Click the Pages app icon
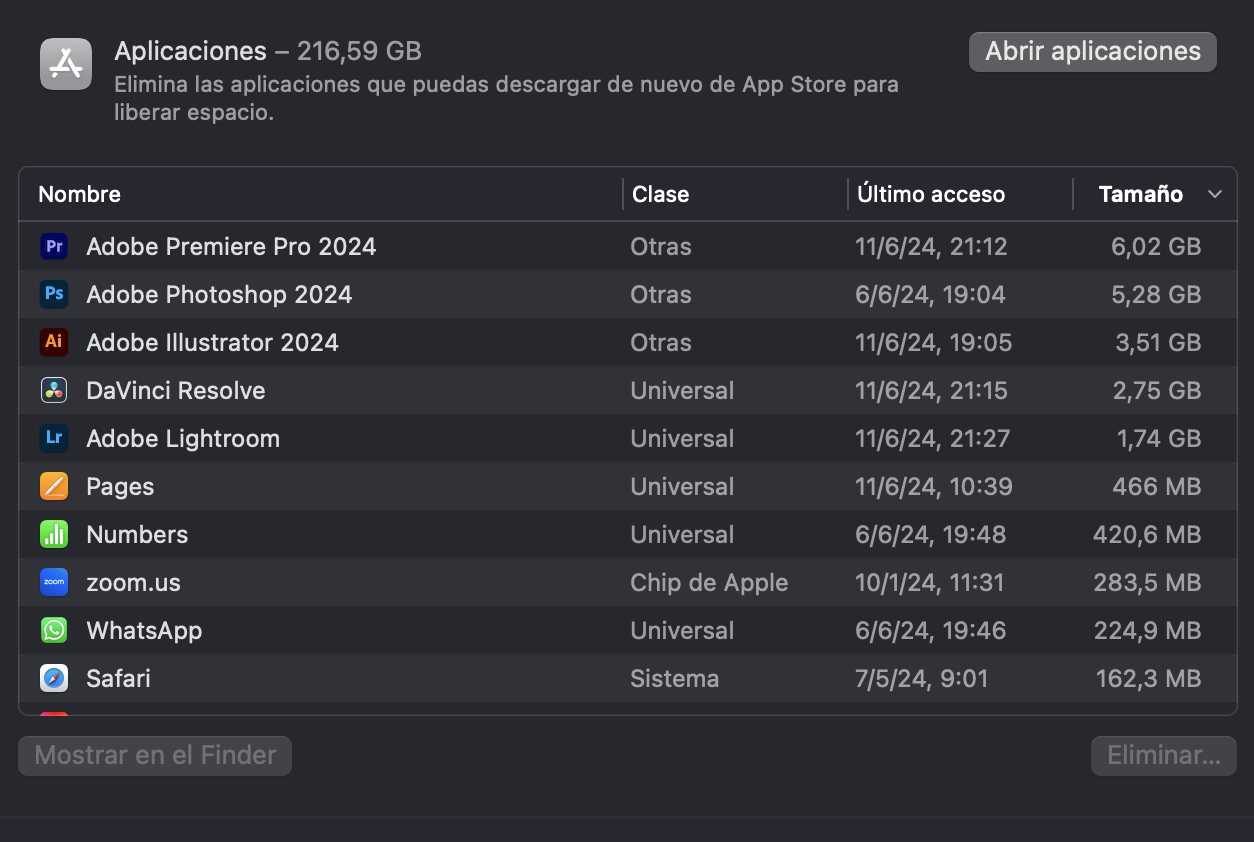1254x842 pixels. tap(54, 486)
